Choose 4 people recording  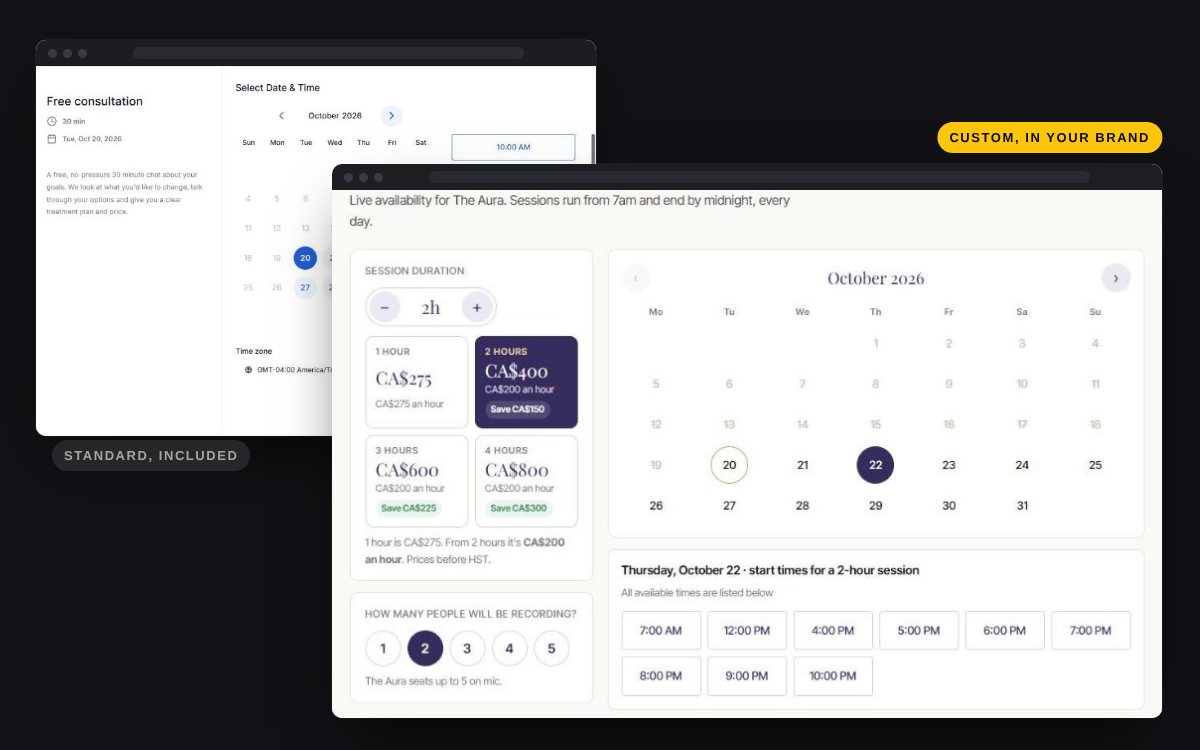(509, 649)
